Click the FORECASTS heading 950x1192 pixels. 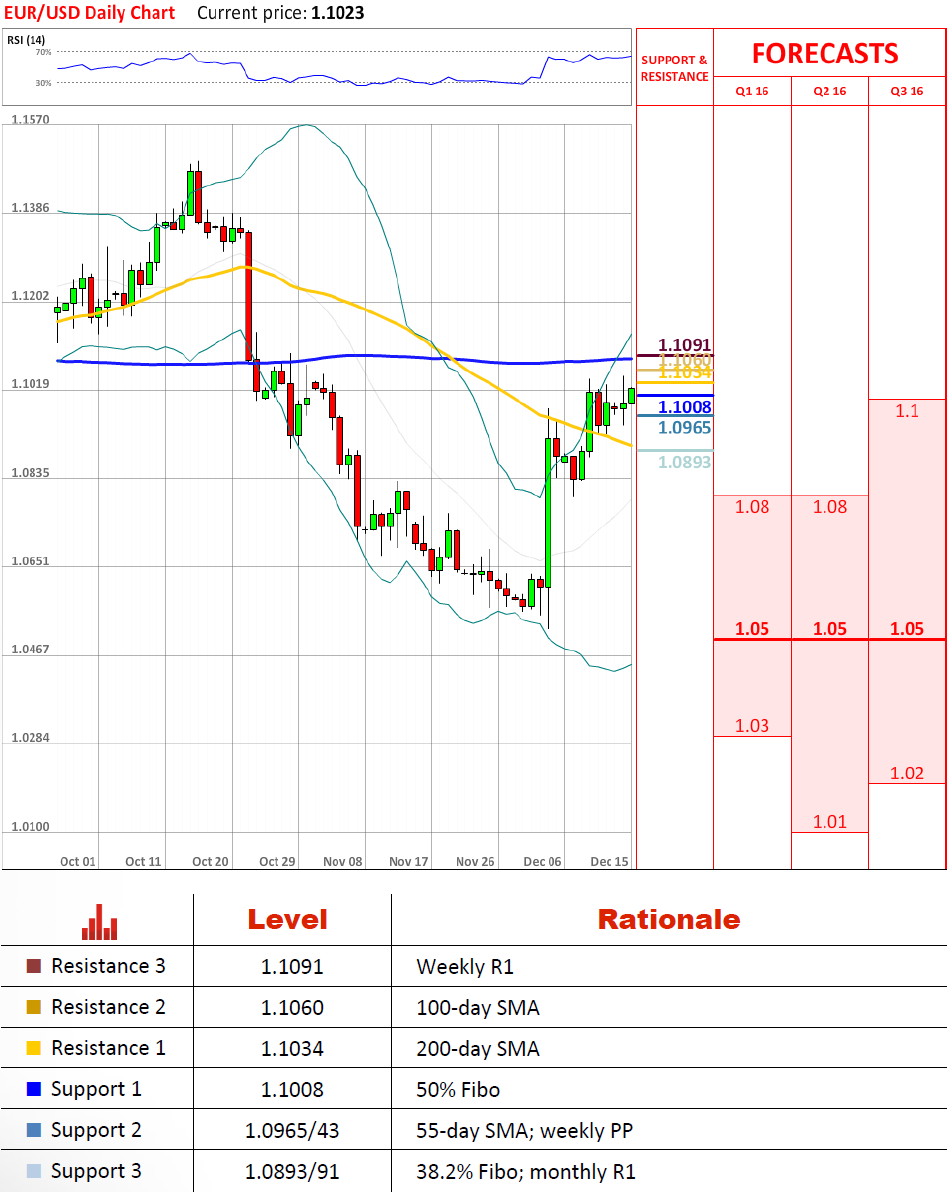click(825, 53)
